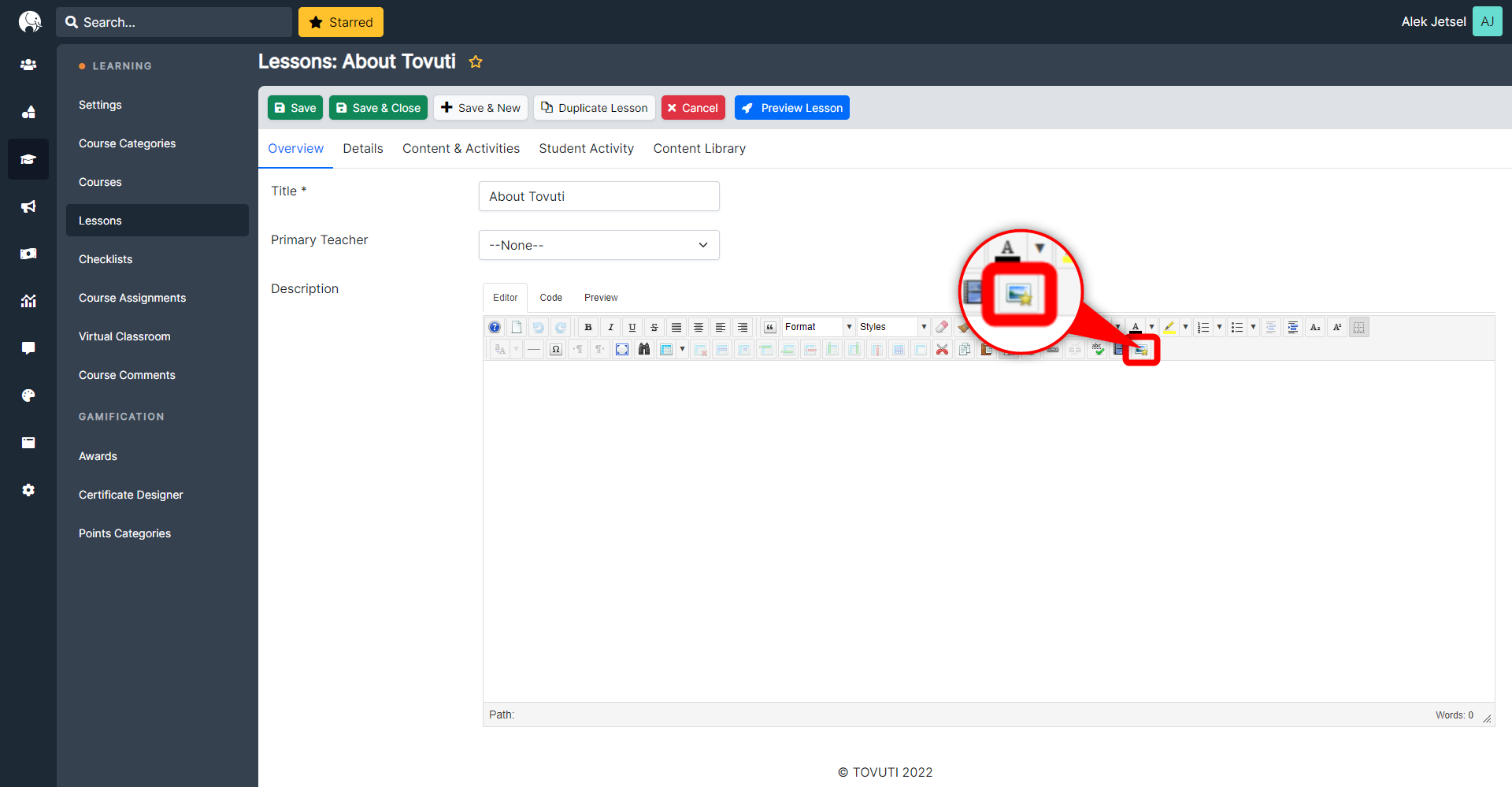The height and width of the screenshot is (787, 1512).
Task: Click the red Cancel button
Action: click(693, 108)
